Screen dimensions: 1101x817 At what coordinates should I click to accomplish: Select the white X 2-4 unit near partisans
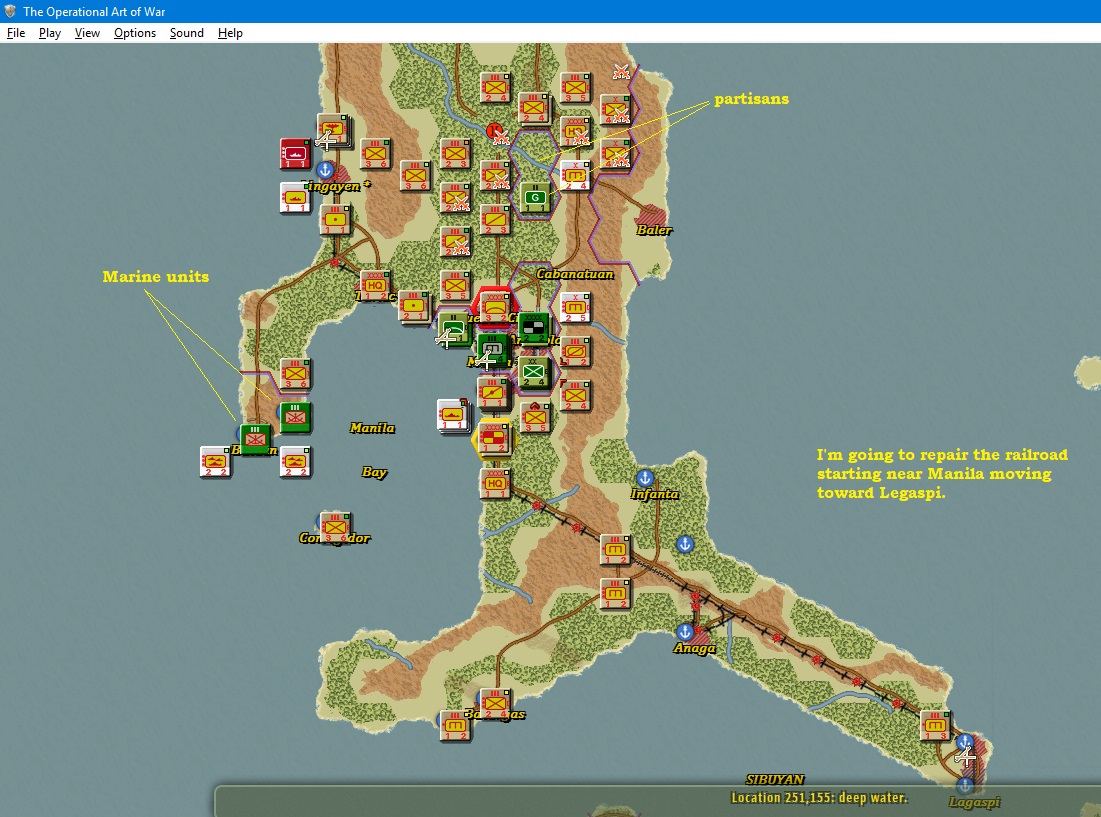(x=575, y=175)
